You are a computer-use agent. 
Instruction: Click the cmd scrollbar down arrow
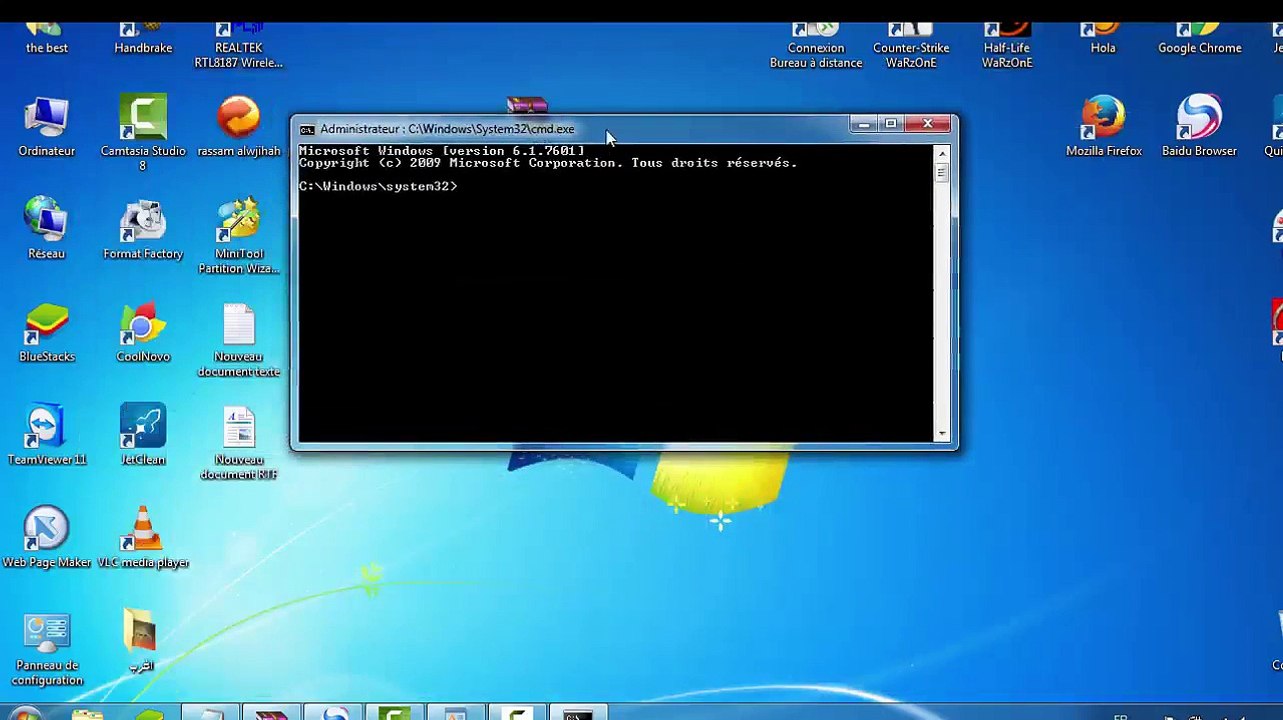pos(941,434)
